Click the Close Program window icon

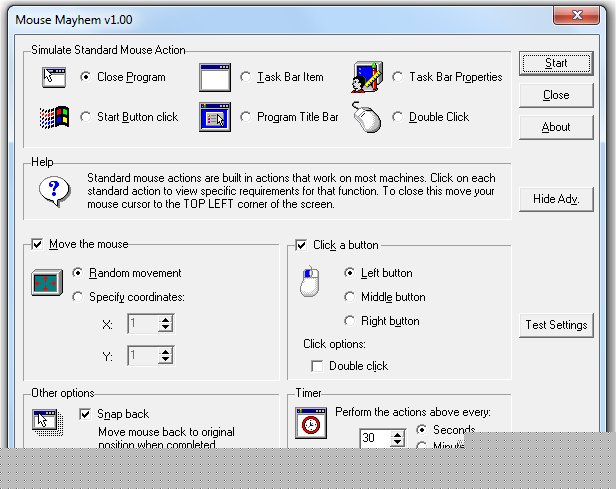click(x=54, y=77)
